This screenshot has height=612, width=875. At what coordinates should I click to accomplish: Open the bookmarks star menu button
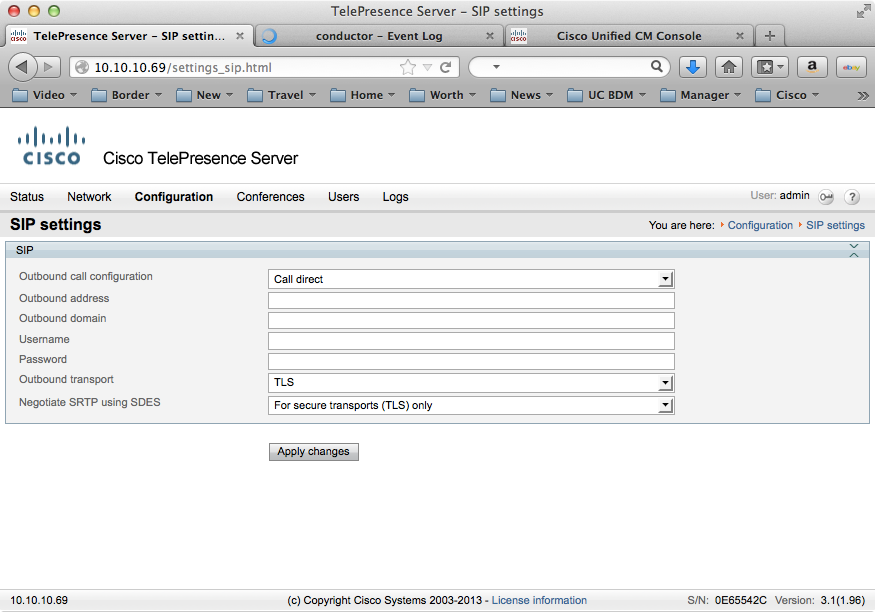click(770, 67)
